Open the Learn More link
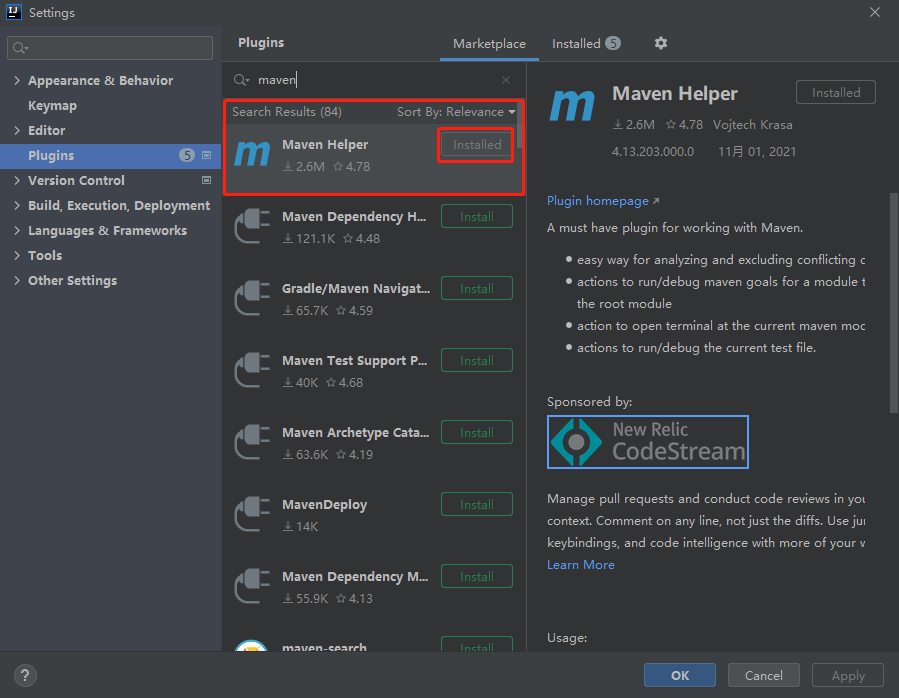The image size is (899, 698). point(580,565)
